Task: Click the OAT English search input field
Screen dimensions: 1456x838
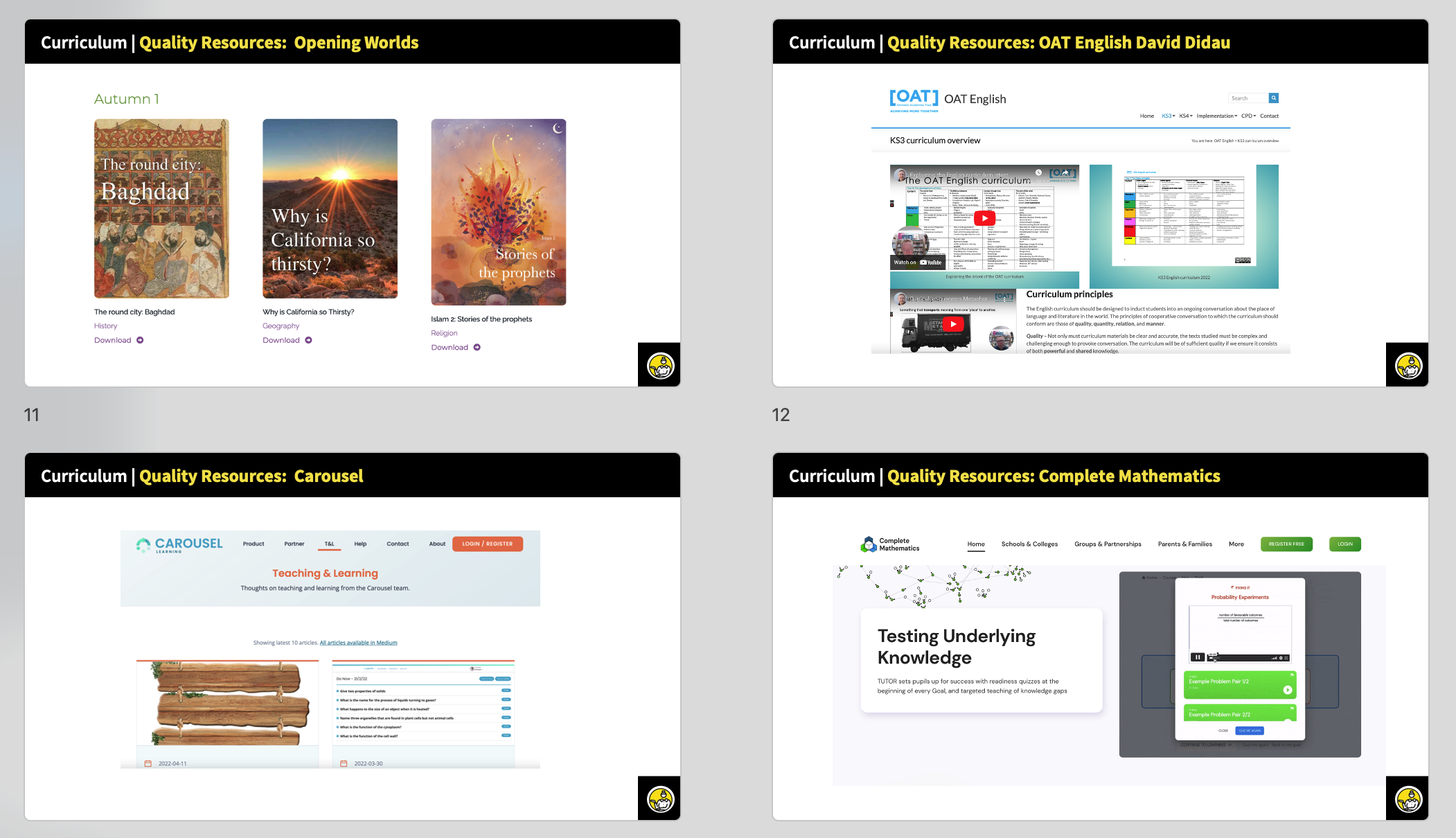Action: tap(1248, 98)
